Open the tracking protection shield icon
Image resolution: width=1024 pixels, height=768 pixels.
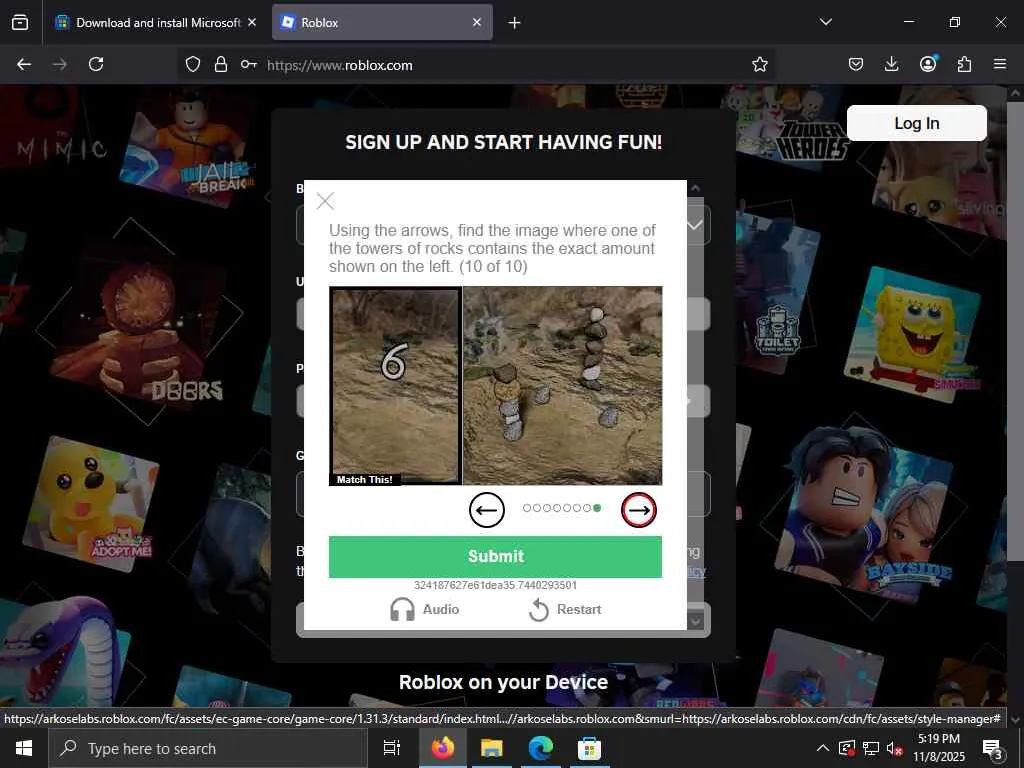click(193, 65)
